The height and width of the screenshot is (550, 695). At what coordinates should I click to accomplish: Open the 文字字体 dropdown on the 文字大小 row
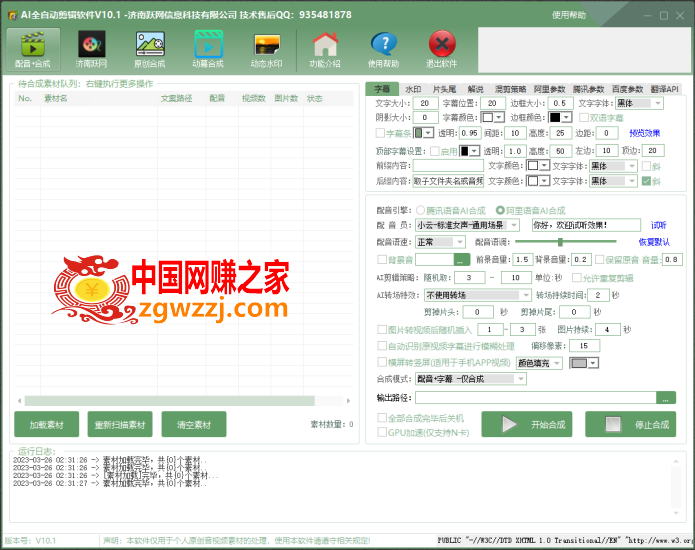(658, 103)
